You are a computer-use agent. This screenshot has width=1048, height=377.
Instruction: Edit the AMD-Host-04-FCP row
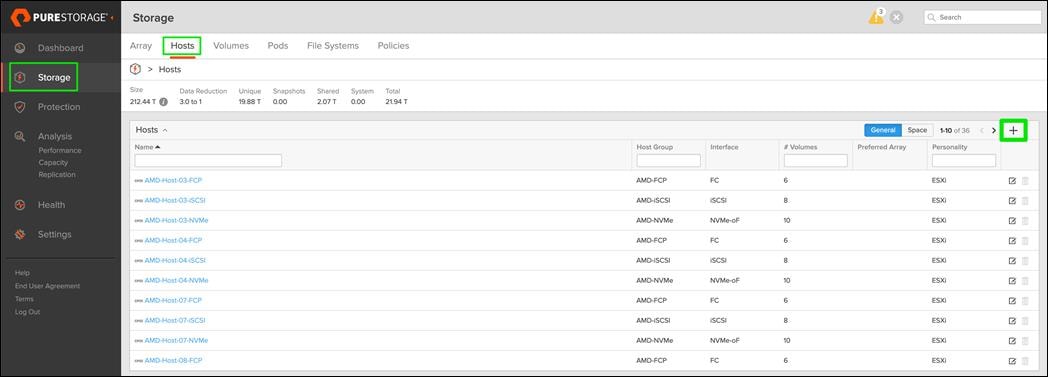pyautogui.click(x=1012, y=241)
